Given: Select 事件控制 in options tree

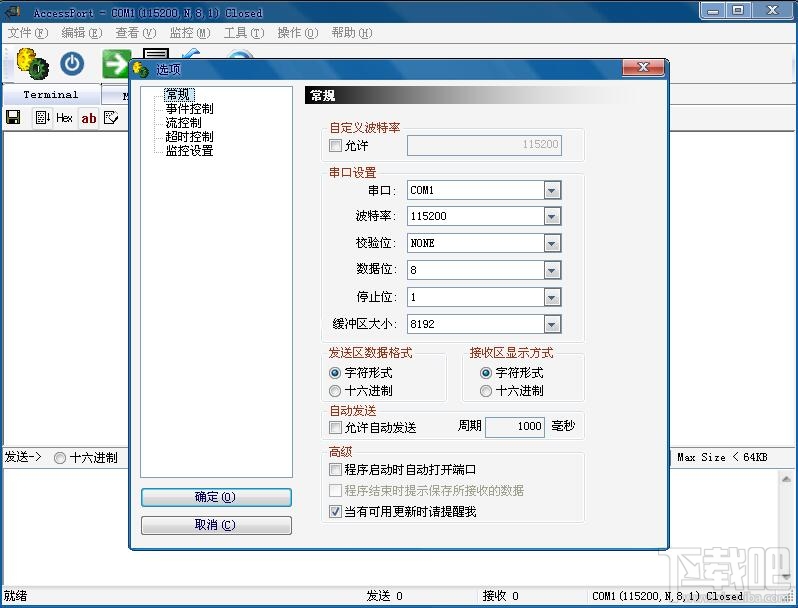Looking at the screenshot, I should (x=189, y=108).
